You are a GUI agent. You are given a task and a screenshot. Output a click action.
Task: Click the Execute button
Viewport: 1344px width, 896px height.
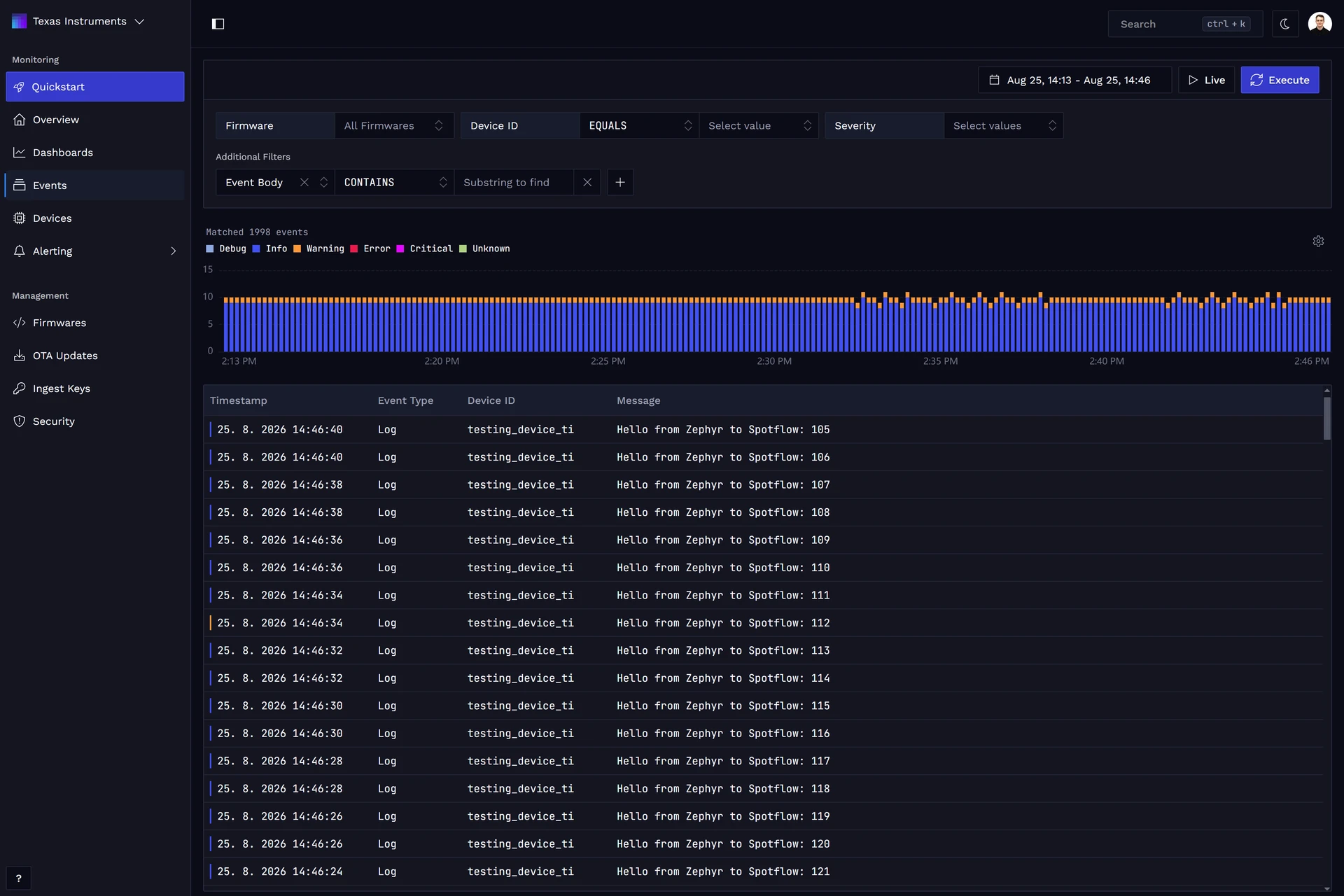(1280, 80)
